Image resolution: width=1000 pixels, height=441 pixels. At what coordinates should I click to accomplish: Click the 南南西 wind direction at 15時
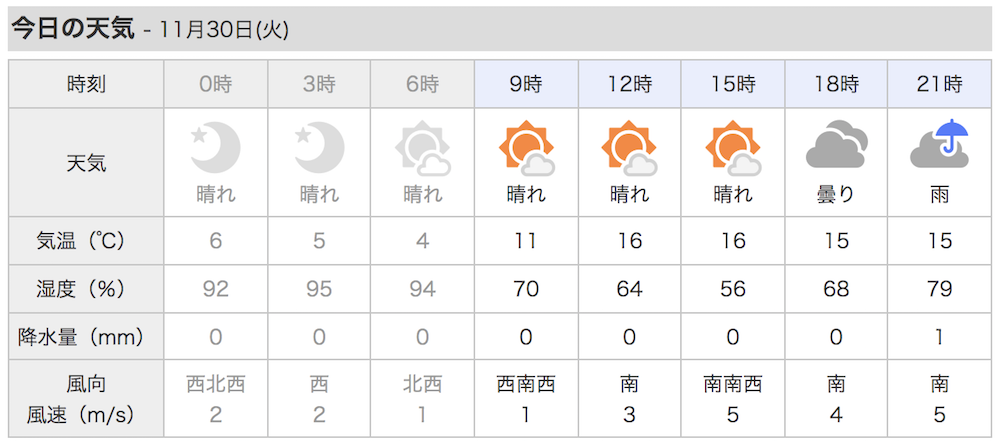[x=733, y=384]
